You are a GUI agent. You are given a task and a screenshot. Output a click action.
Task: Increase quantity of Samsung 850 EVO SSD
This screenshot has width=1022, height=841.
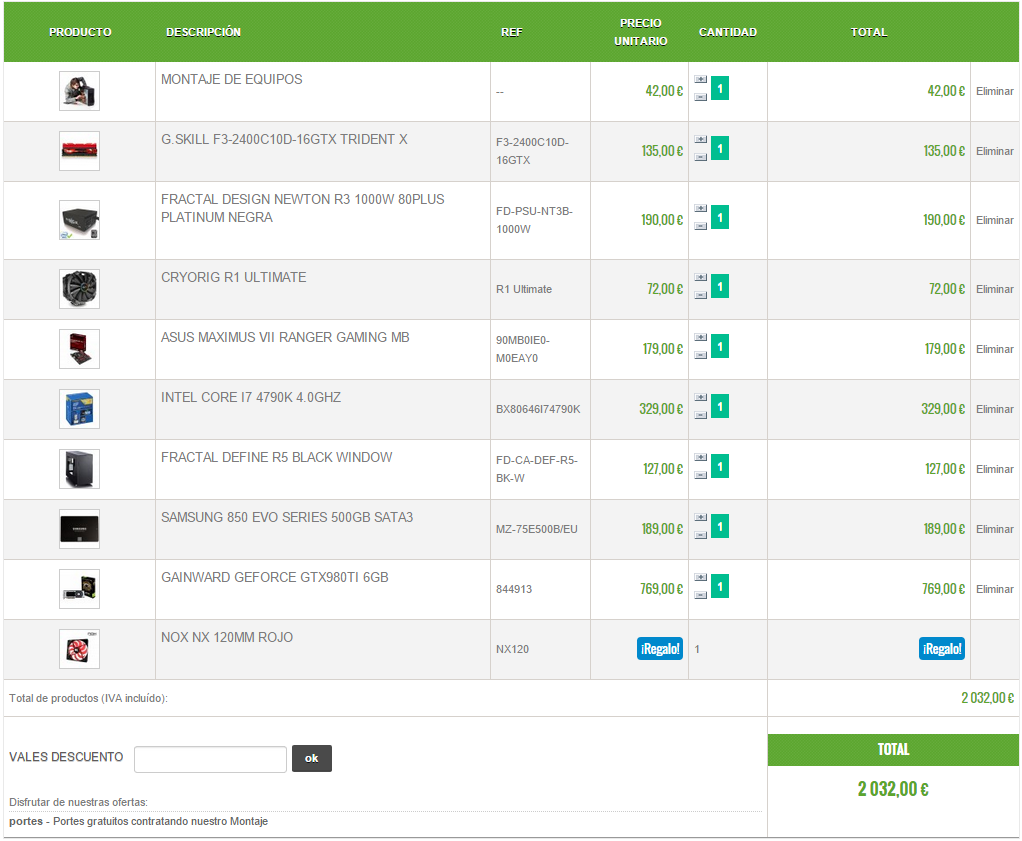point(701,518)
